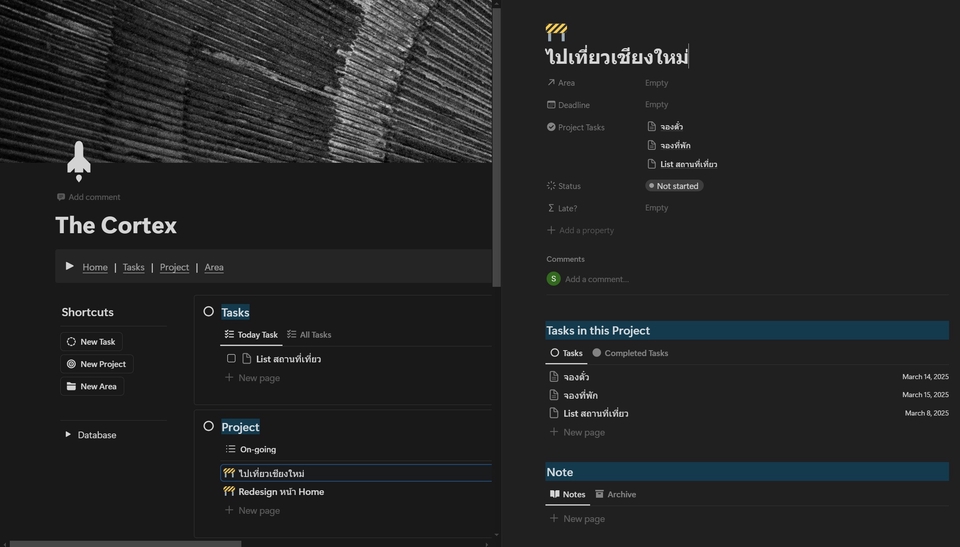Click the comment bubble icon beside Add comment
Image resolution: width=960 pixels, height=547 pixels.
coord(61,197)
